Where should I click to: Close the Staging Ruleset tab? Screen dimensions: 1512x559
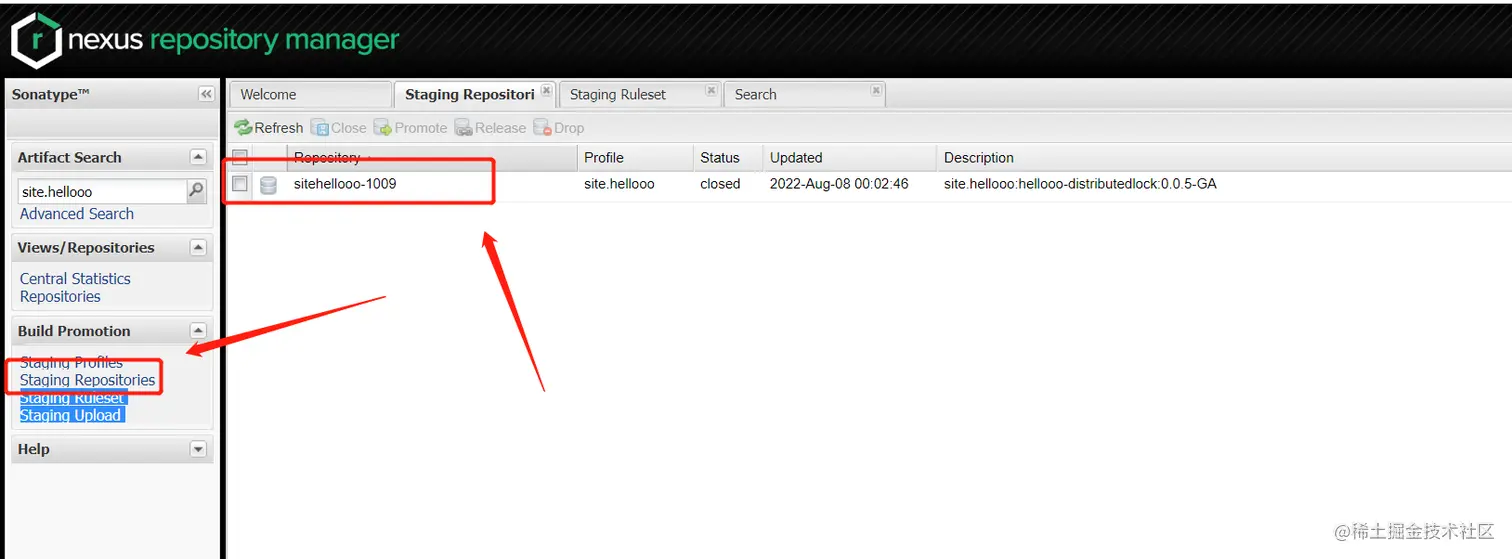tap(711, 90)
